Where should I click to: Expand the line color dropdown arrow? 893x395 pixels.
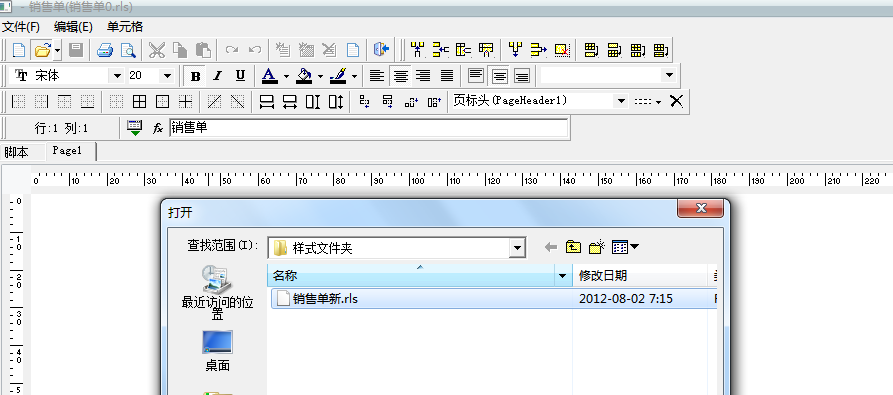pos(354,76)
